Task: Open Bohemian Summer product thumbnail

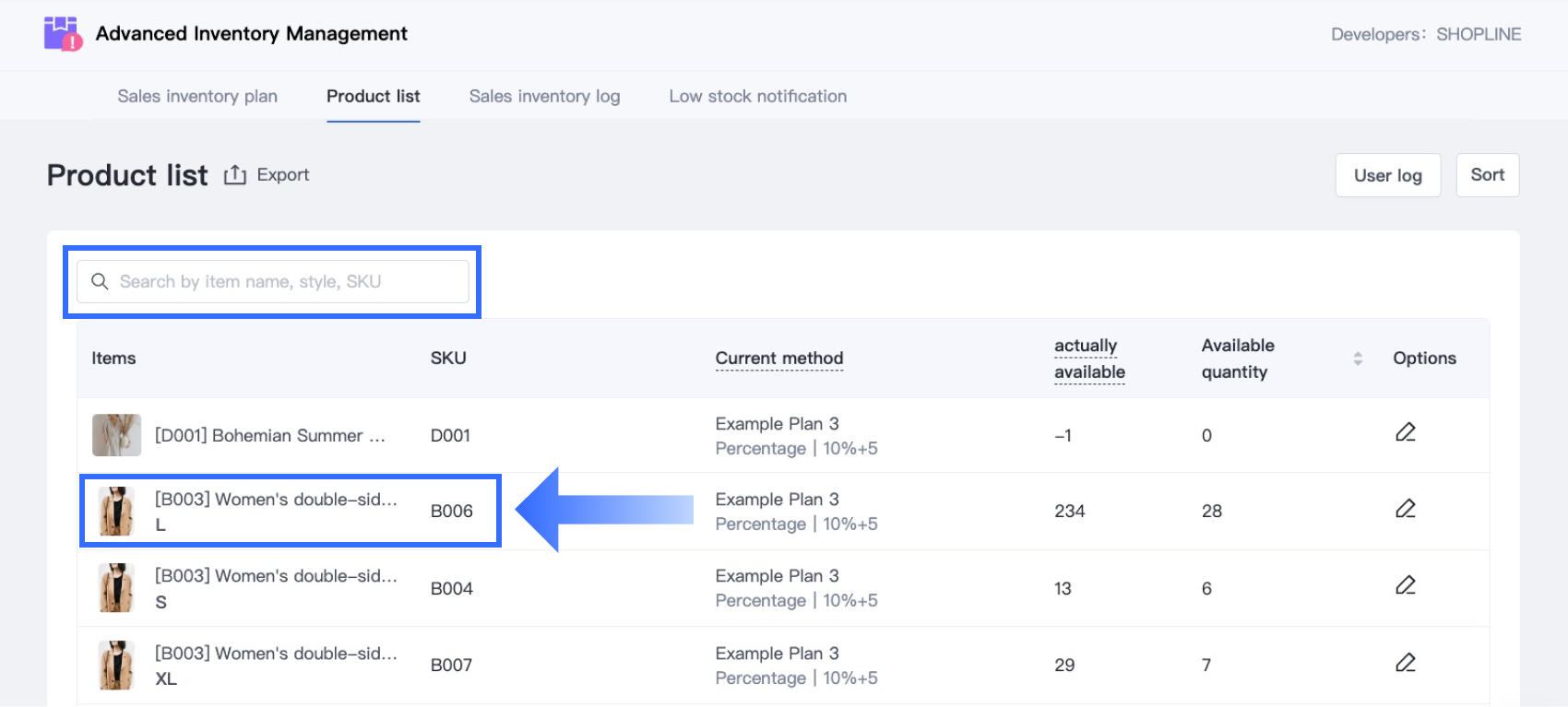Action: tap(116, 435)
